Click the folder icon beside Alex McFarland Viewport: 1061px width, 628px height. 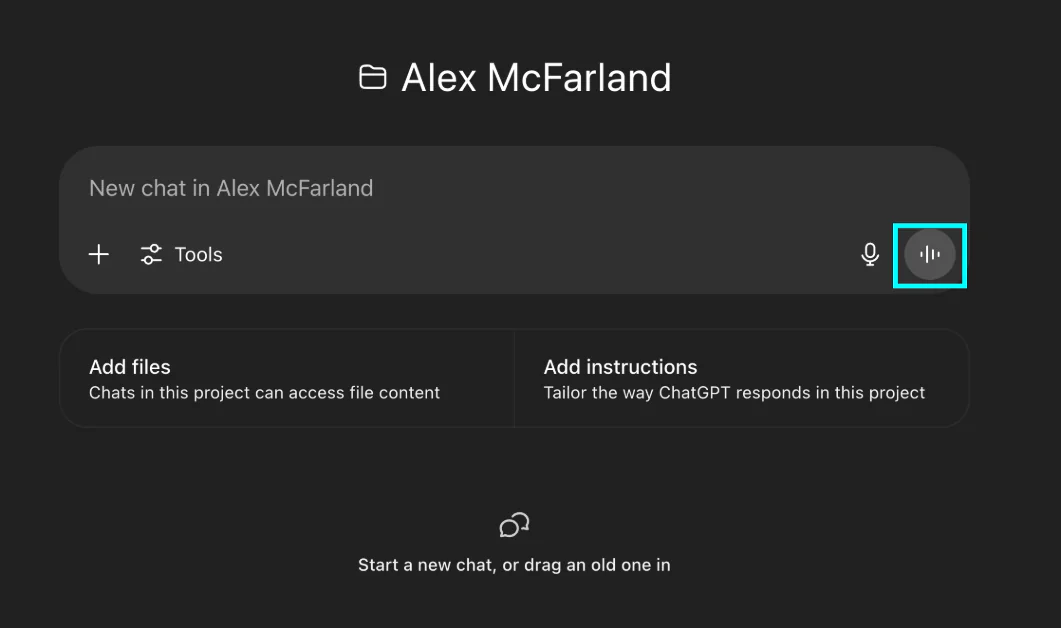pos(373,78)
